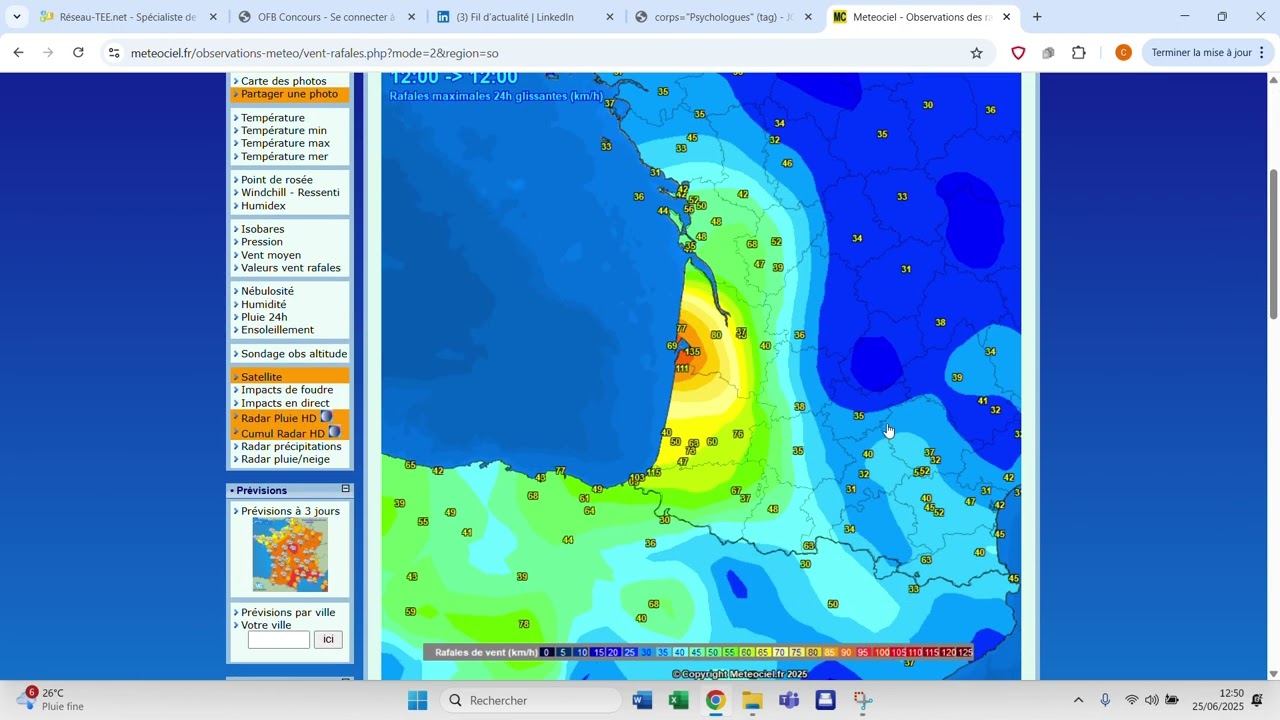This screenshot has width=1280, height=720.
Task: Open Word from the taskbar
Action: (x=642, y=700)
